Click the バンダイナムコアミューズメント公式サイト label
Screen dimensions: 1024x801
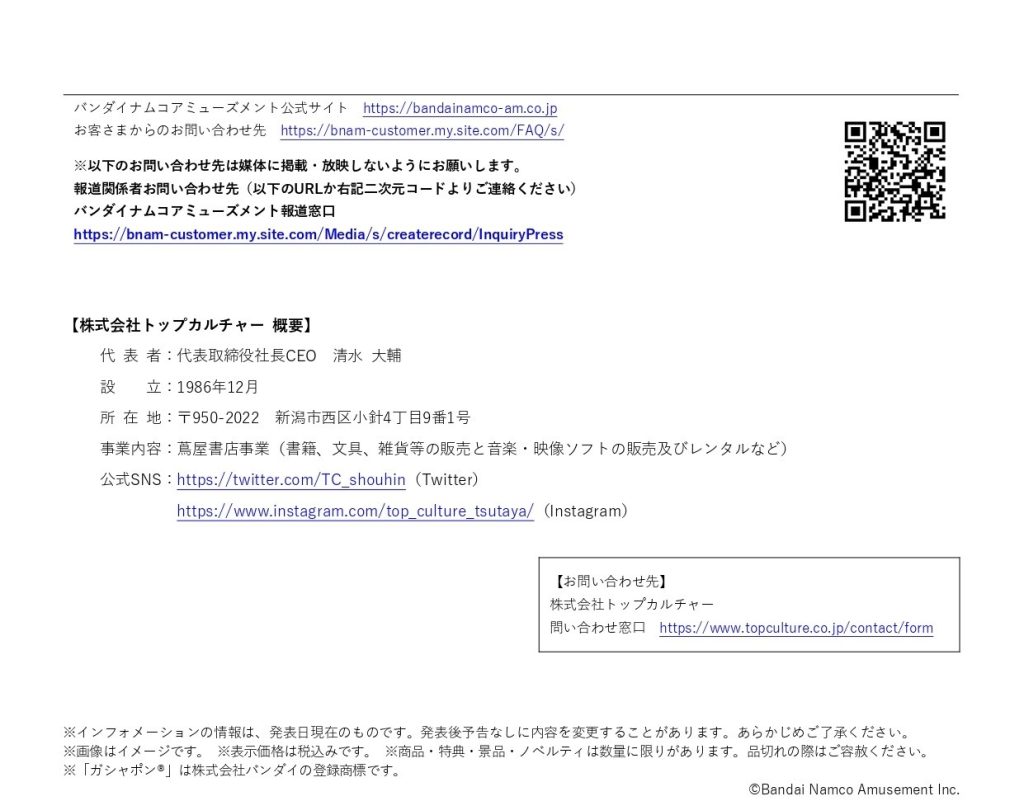(x=211, y=108)
